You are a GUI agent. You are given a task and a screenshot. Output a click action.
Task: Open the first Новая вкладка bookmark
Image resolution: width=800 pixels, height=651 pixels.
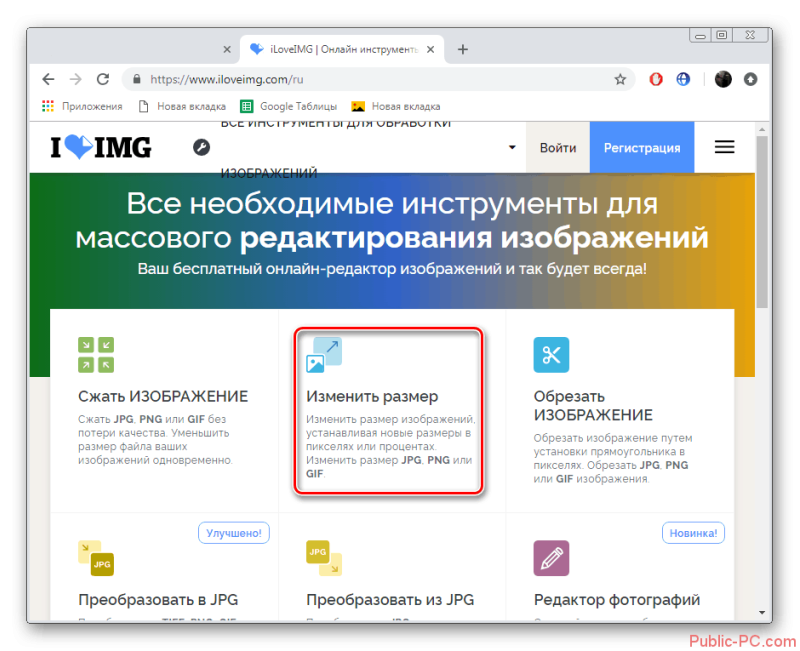(182, 106)
